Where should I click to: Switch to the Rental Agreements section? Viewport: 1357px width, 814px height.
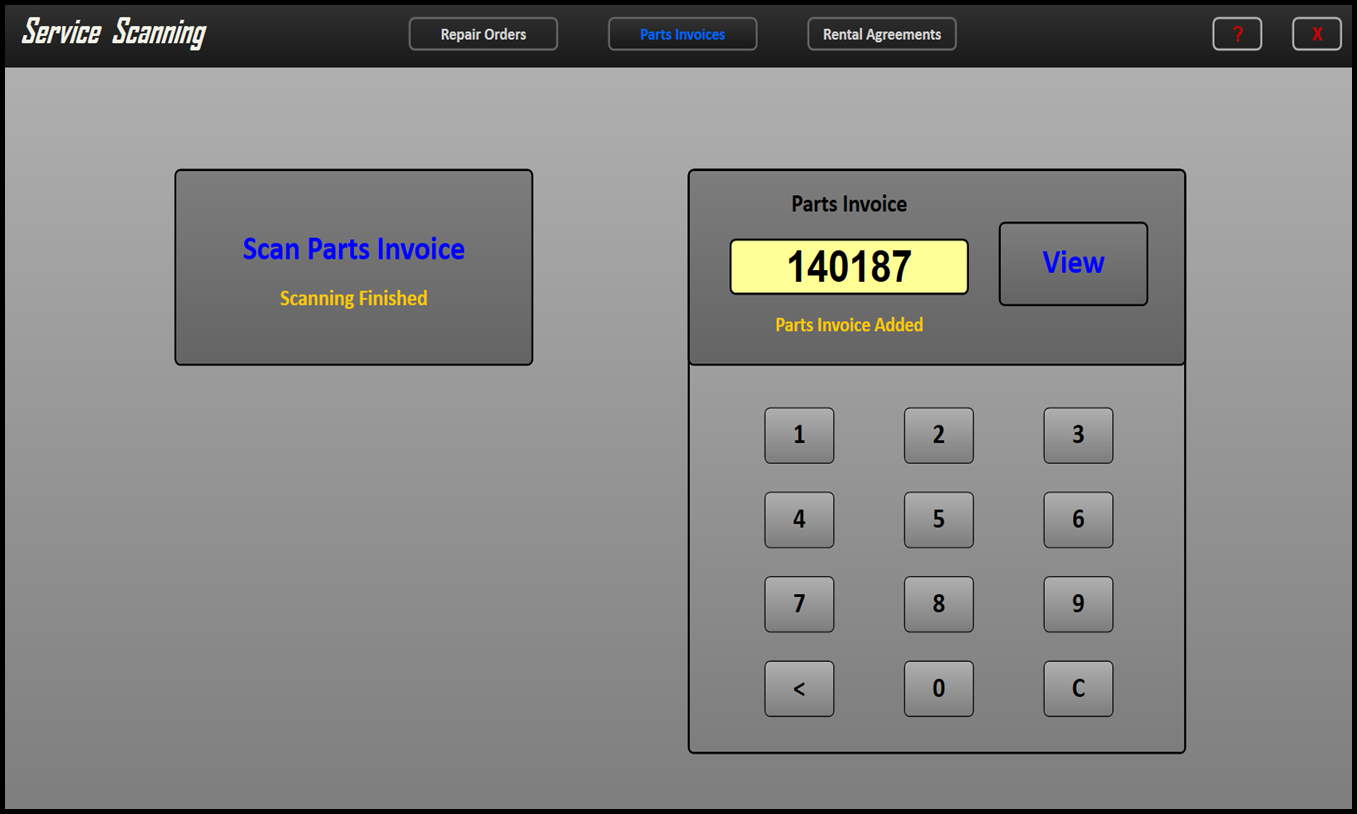click(x=881, y=33)
